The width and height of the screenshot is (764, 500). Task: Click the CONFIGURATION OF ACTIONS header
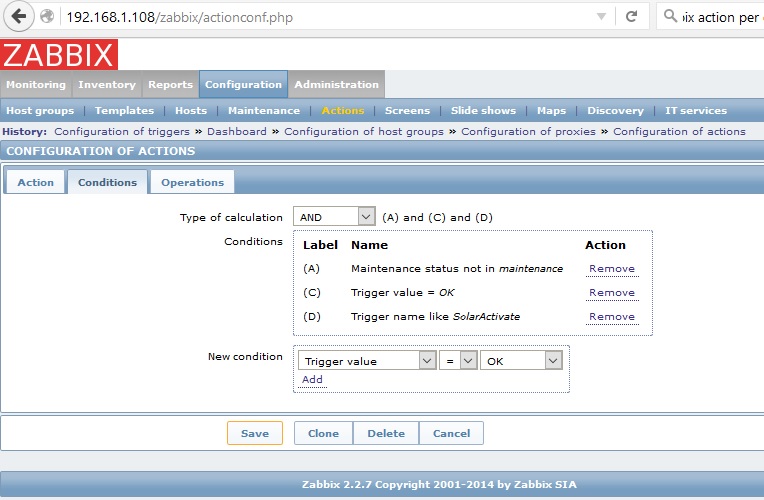click(x=100, y=151)
